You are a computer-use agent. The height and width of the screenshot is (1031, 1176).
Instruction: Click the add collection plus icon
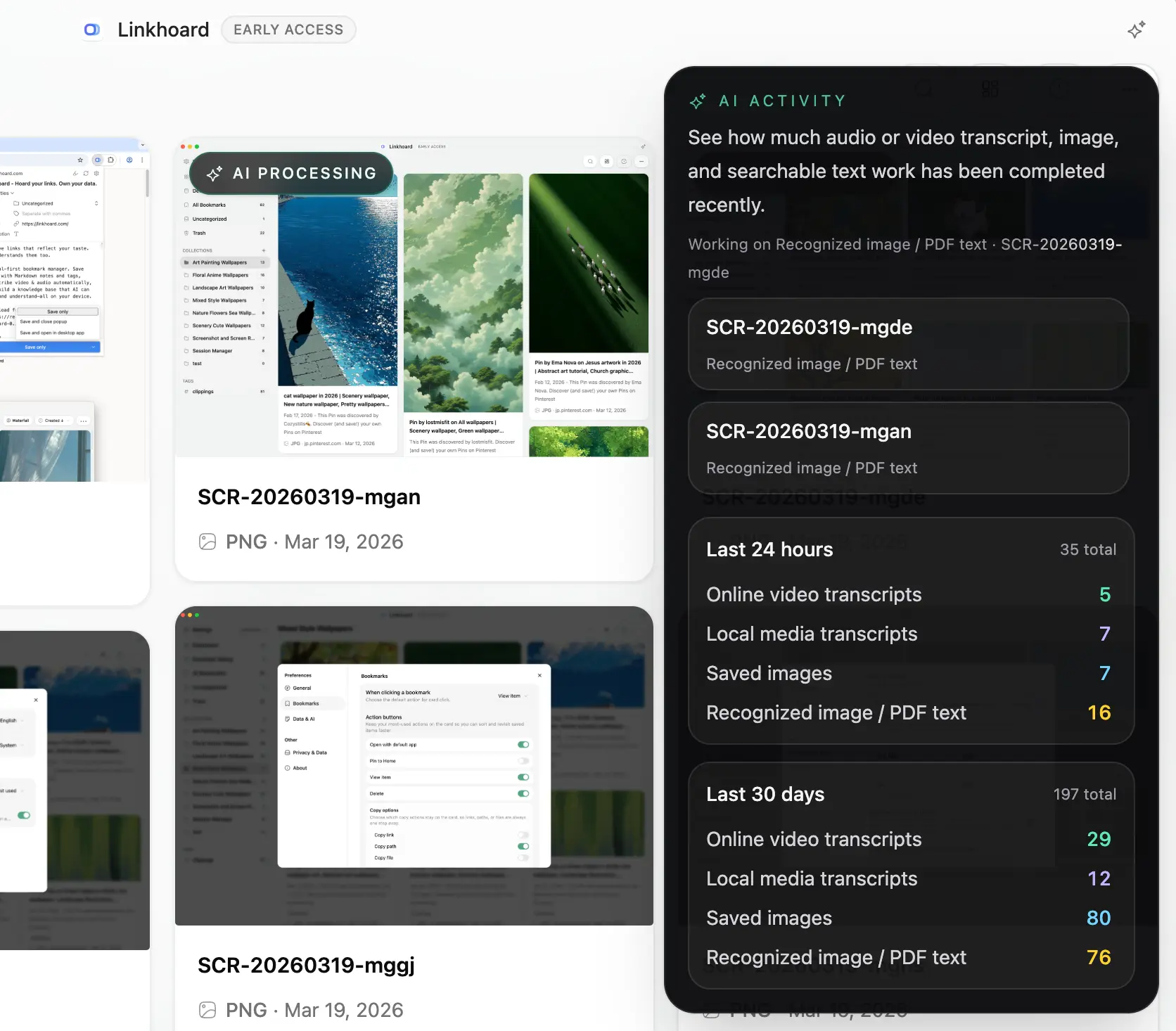(x=264, y=250)
